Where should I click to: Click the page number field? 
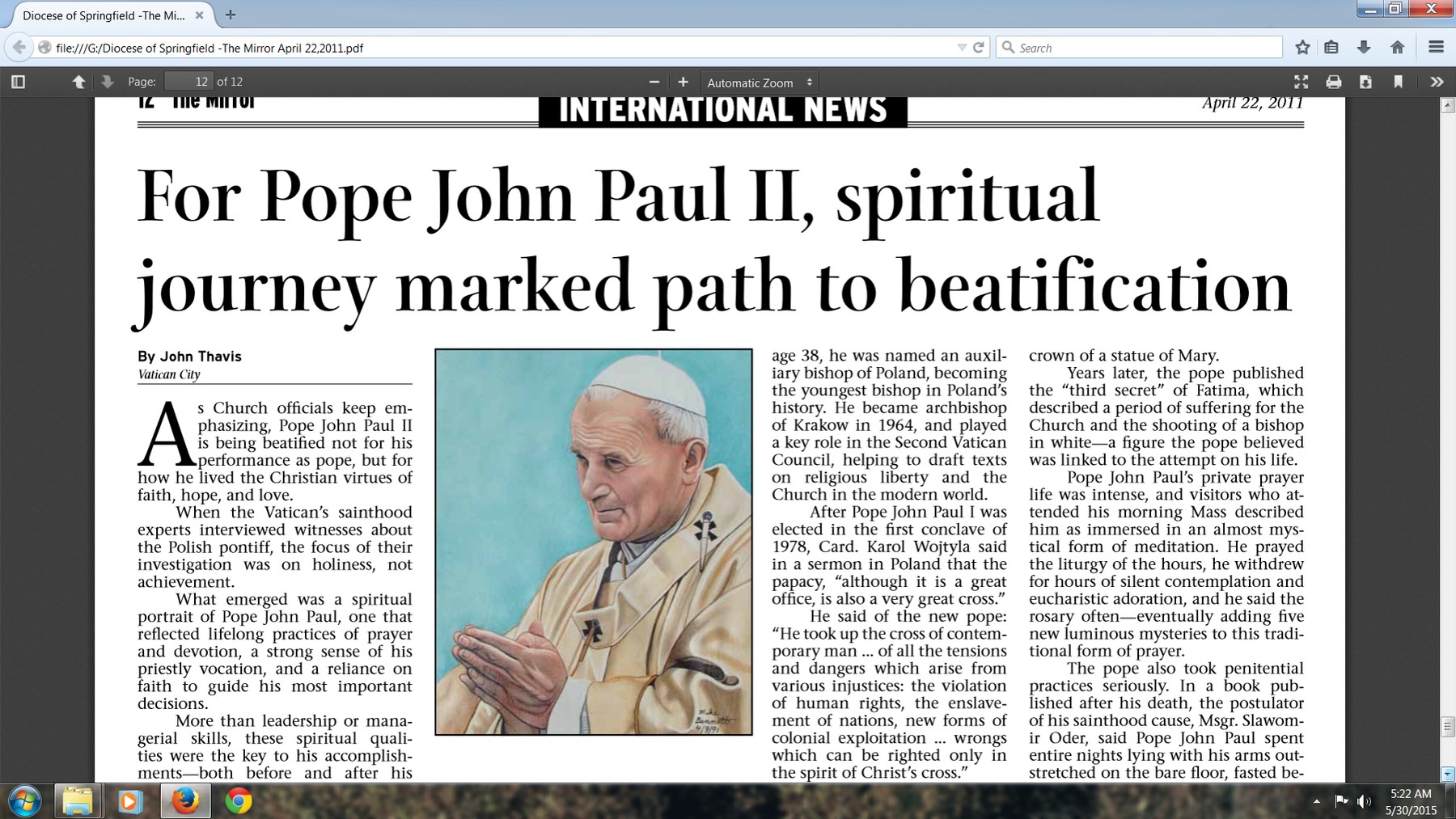188,82
